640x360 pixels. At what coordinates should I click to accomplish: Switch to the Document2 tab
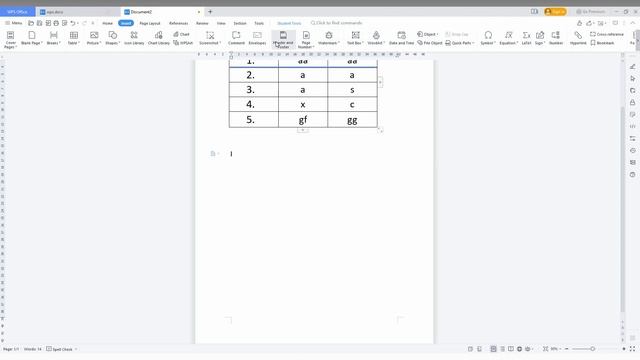tap(162, 12)
